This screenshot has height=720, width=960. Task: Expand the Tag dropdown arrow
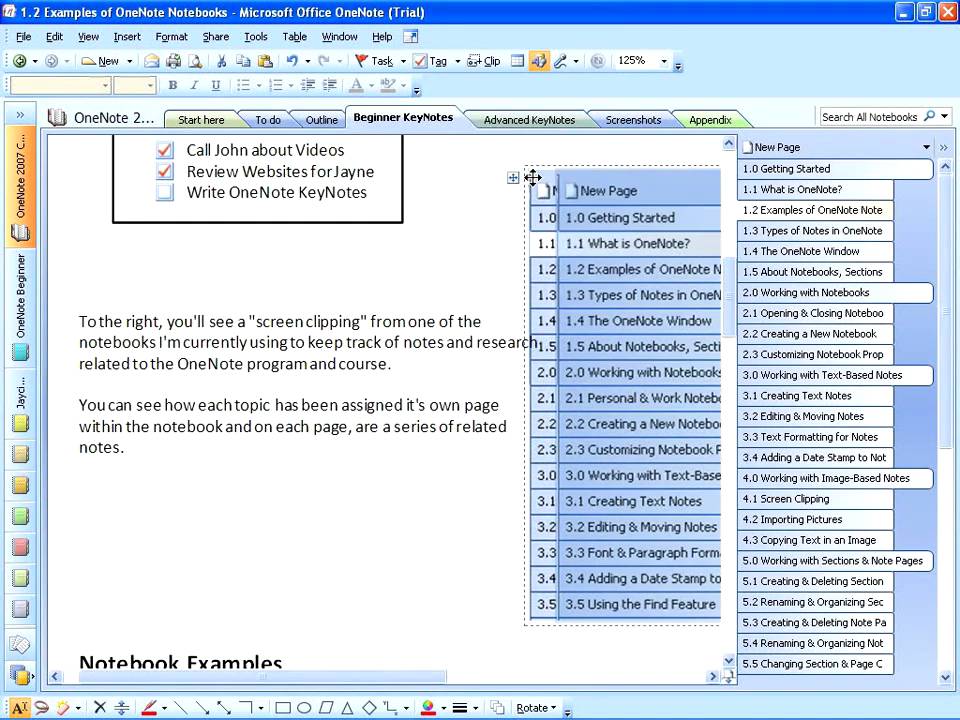click(457, 61)
